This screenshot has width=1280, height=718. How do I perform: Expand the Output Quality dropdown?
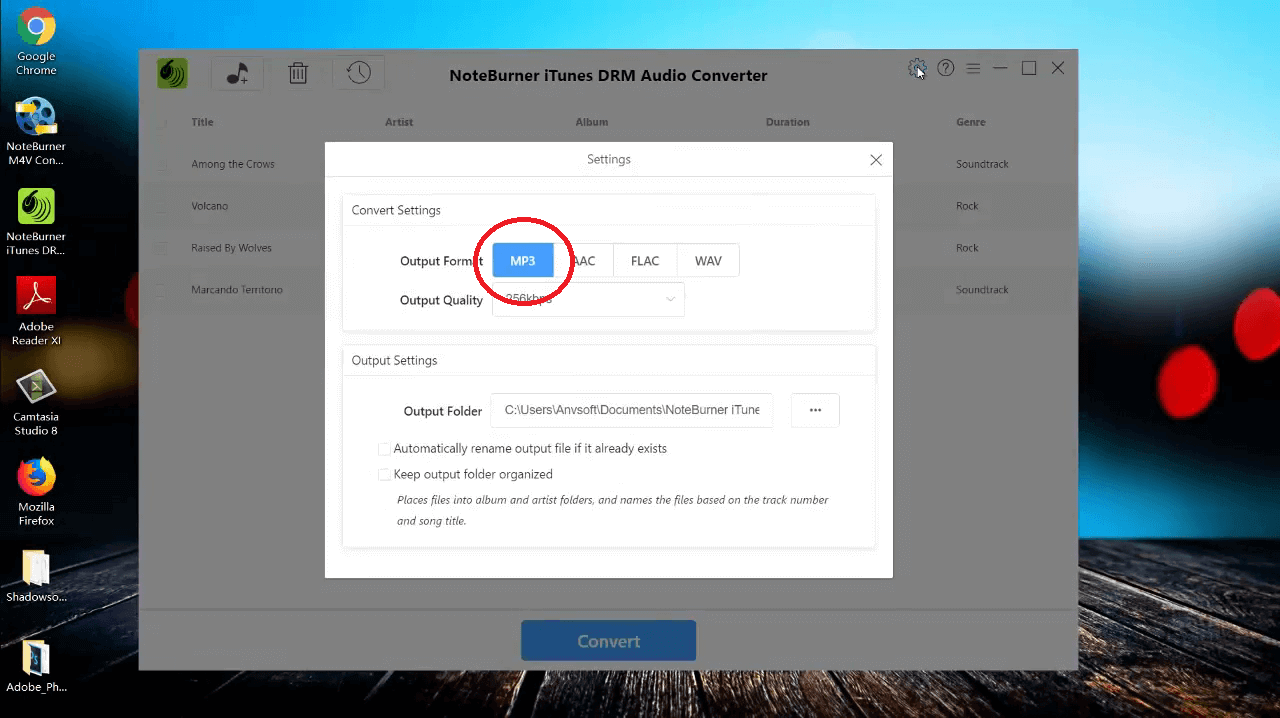588,299
